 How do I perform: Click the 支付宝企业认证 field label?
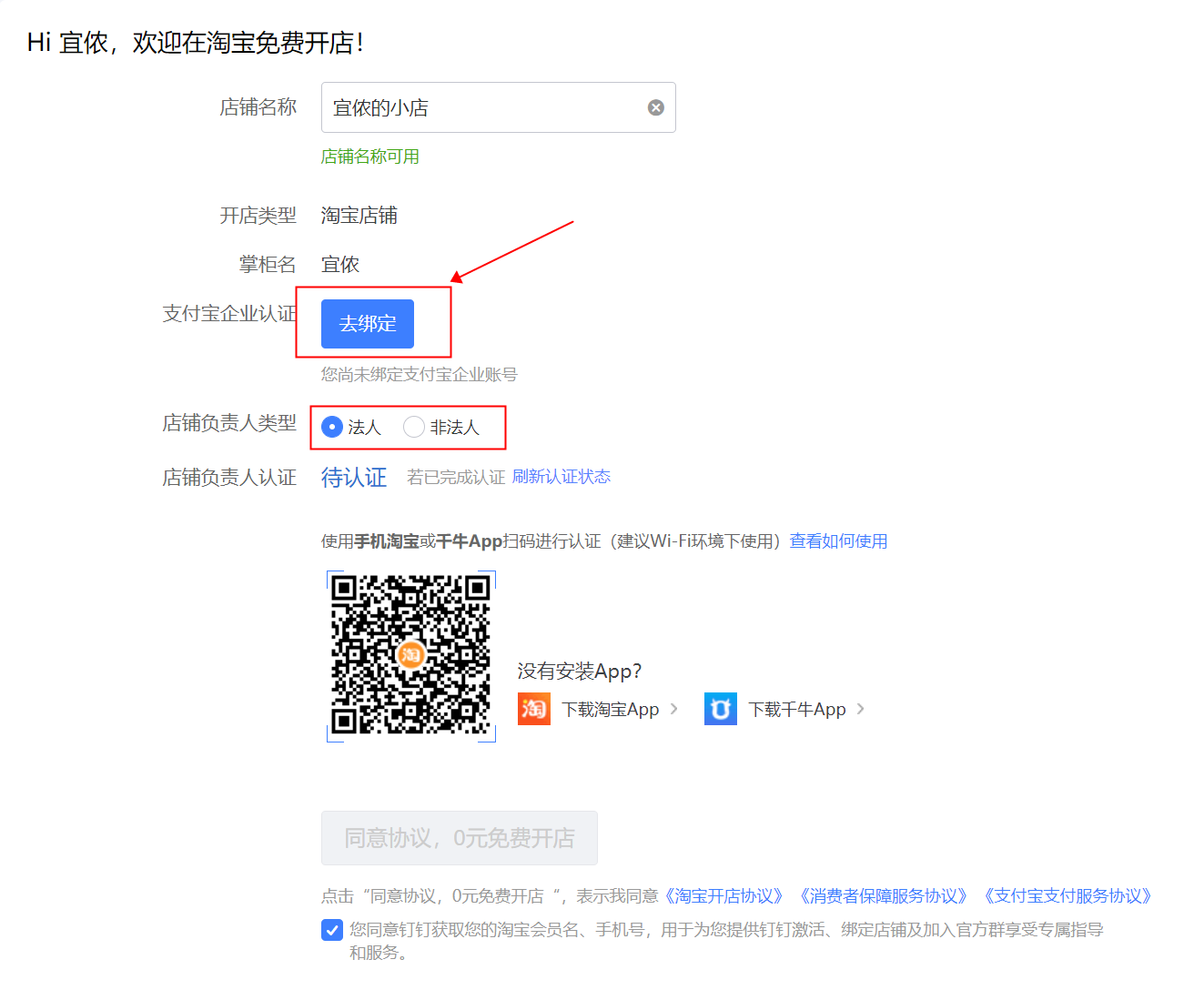click(x=229, y=314)
